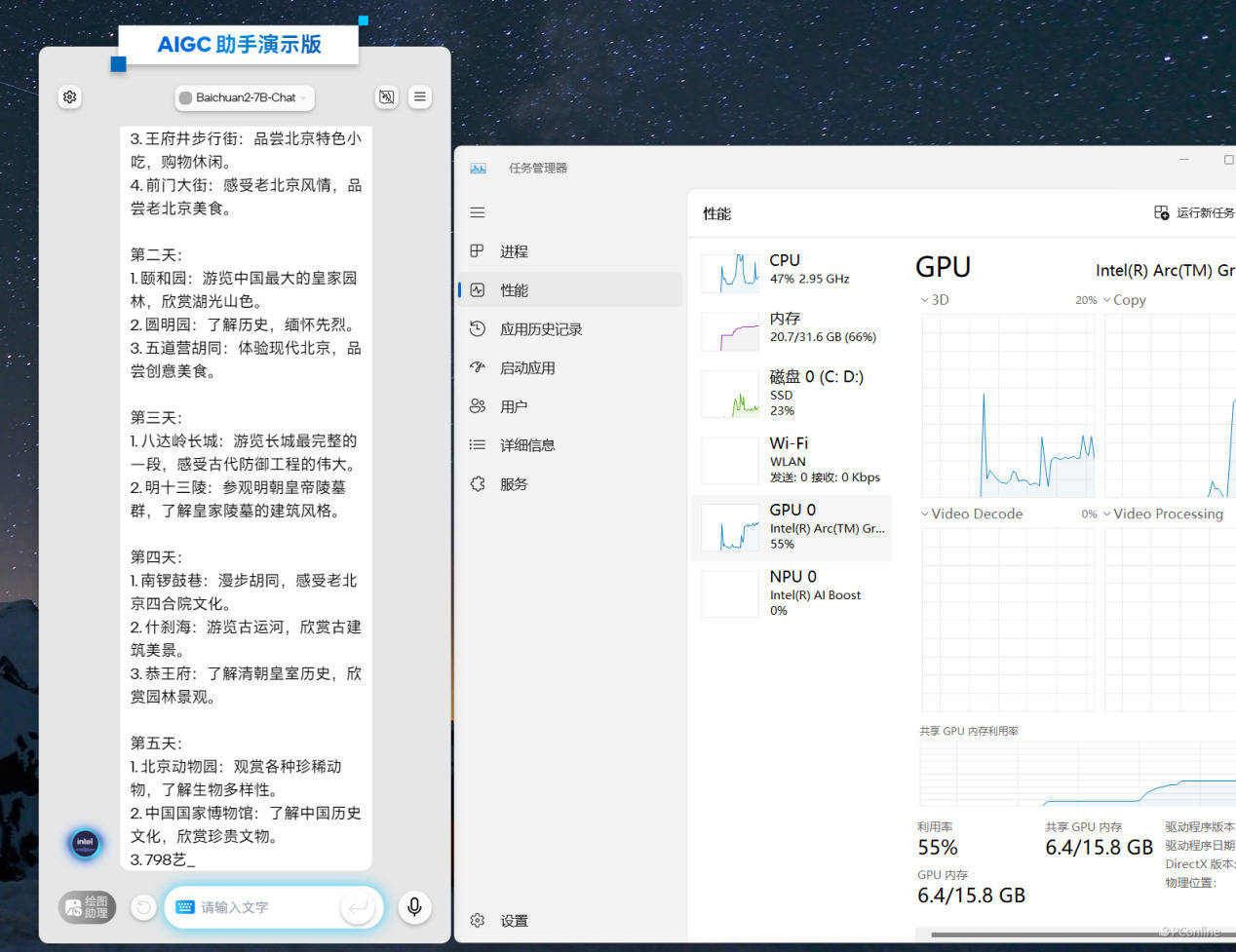Screen dimensions: 1236x952
Task: Open AIGC assistant settings gear
Action: tap(69, 97)
